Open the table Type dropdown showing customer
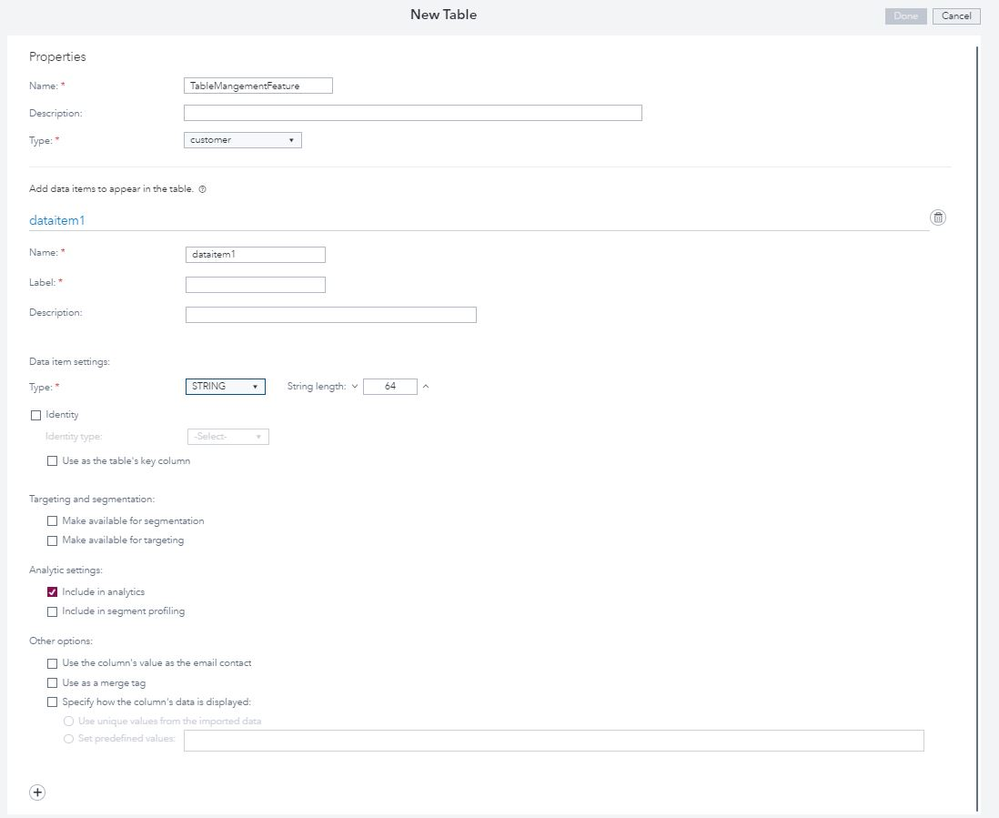Image resolution: width=999 pixels, height=818 pixels. pyautogui.click(x=243, y=140)
